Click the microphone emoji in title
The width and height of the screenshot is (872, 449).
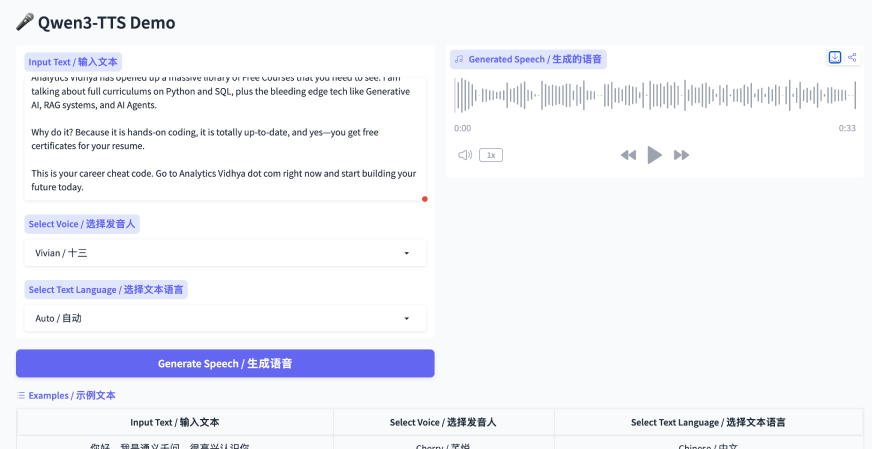tap(25, 22)
